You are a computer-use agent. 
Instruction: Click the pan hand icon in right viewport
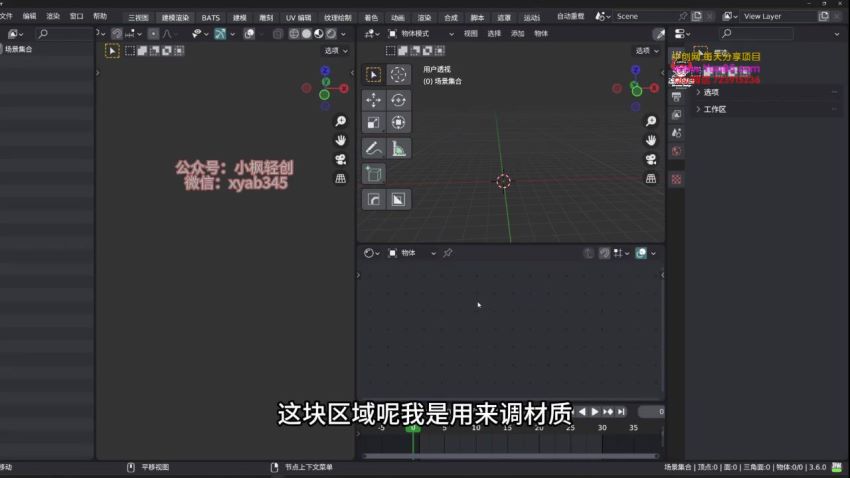pyautogui.click(x=651, y=139)
